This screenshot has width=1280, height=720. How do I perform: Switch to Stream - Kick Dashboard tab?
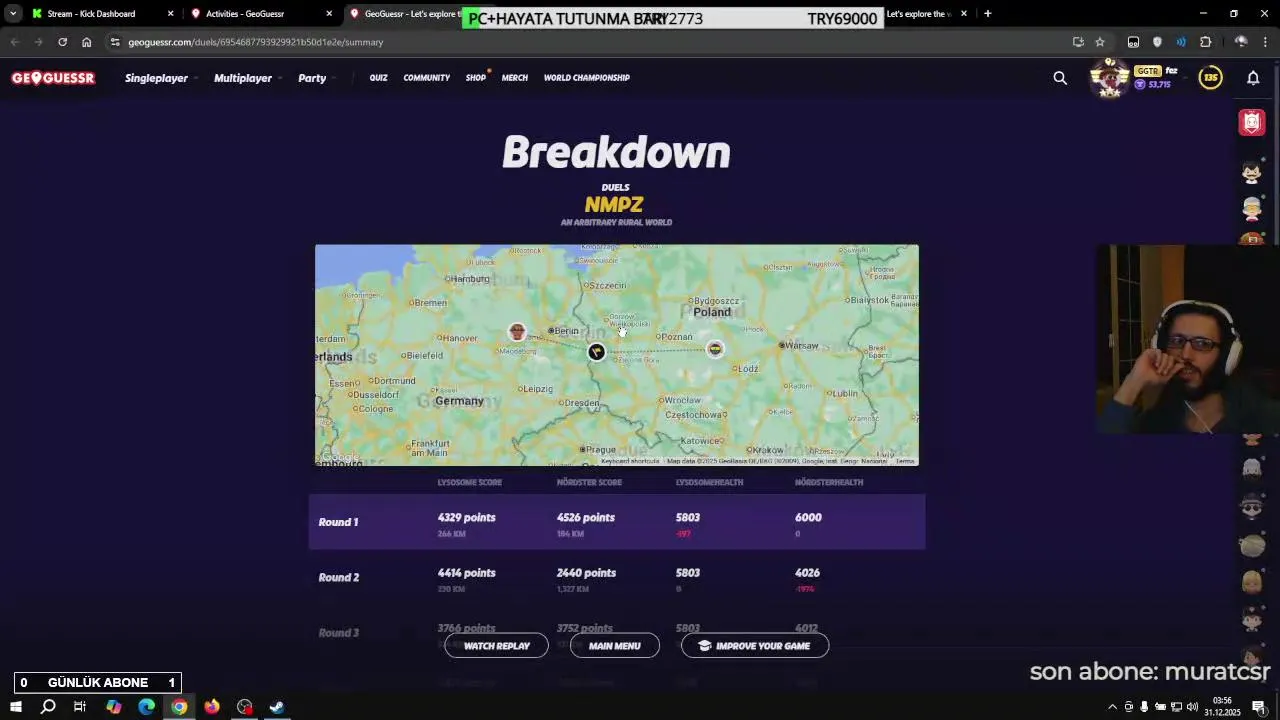pos(90,14)
